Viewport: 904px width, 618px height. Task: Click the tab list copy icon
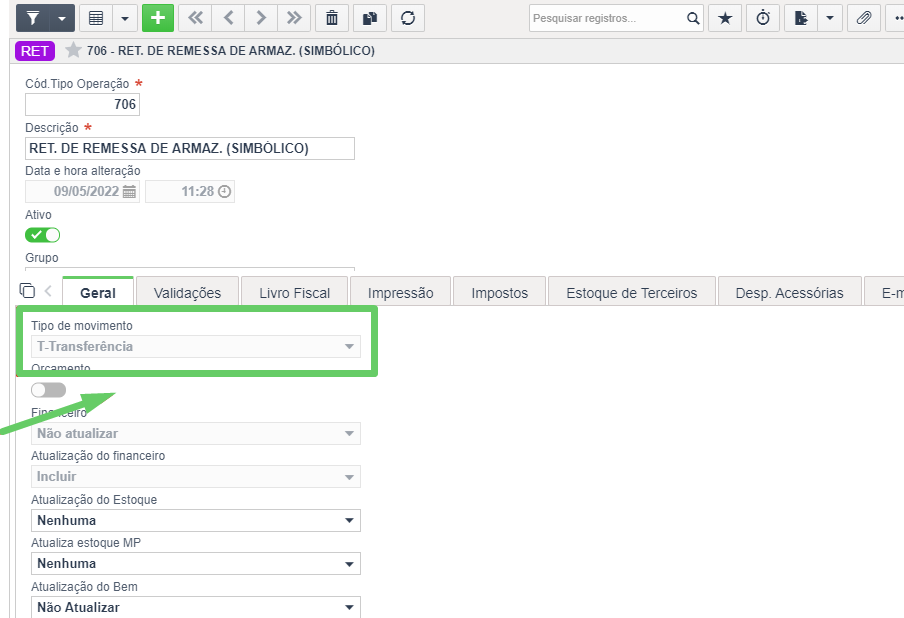[x=27, y=290]
